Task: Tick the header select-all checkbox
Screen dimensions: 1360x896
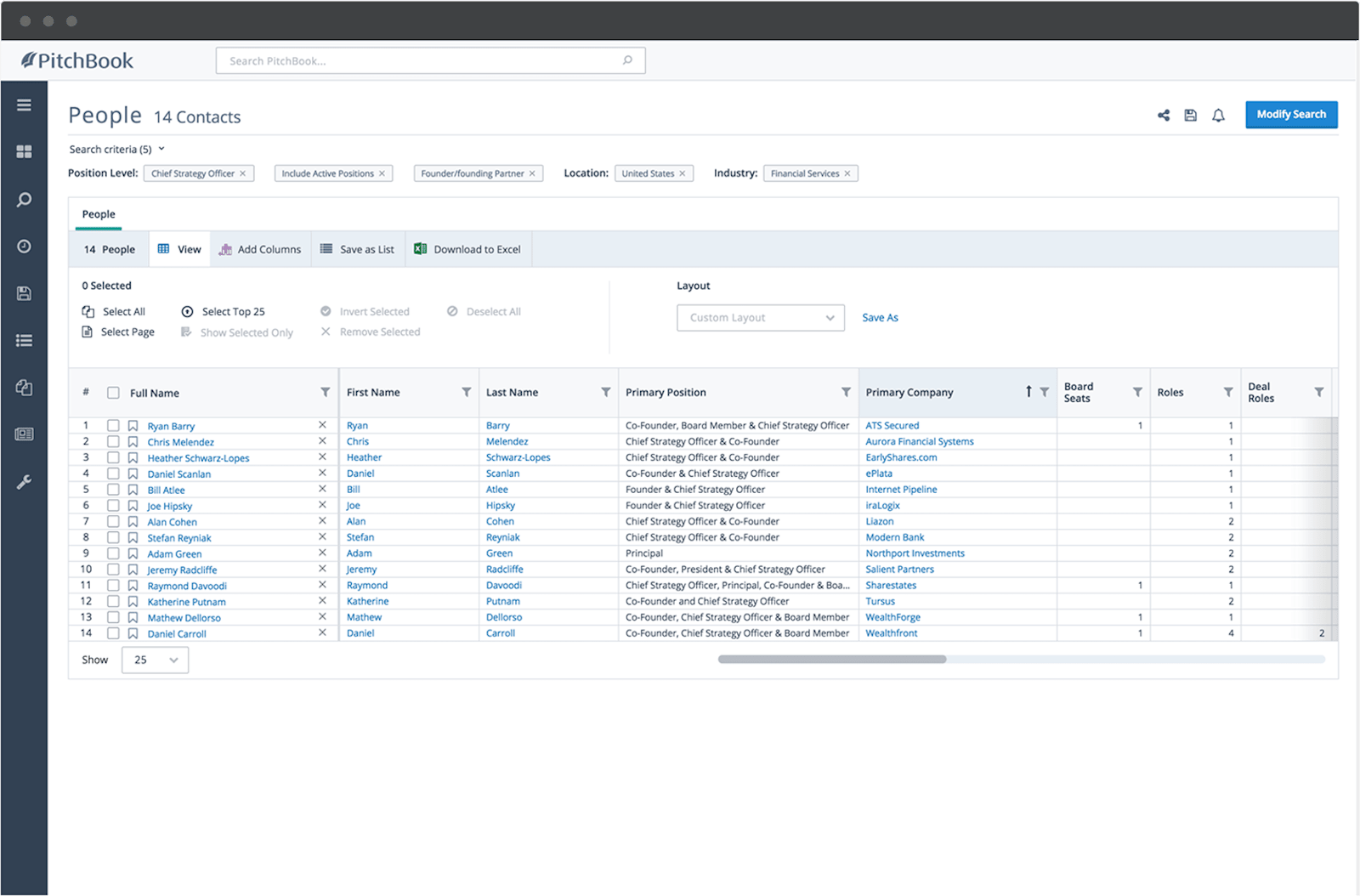Action: pyautogui.click(x=113, y=393)
